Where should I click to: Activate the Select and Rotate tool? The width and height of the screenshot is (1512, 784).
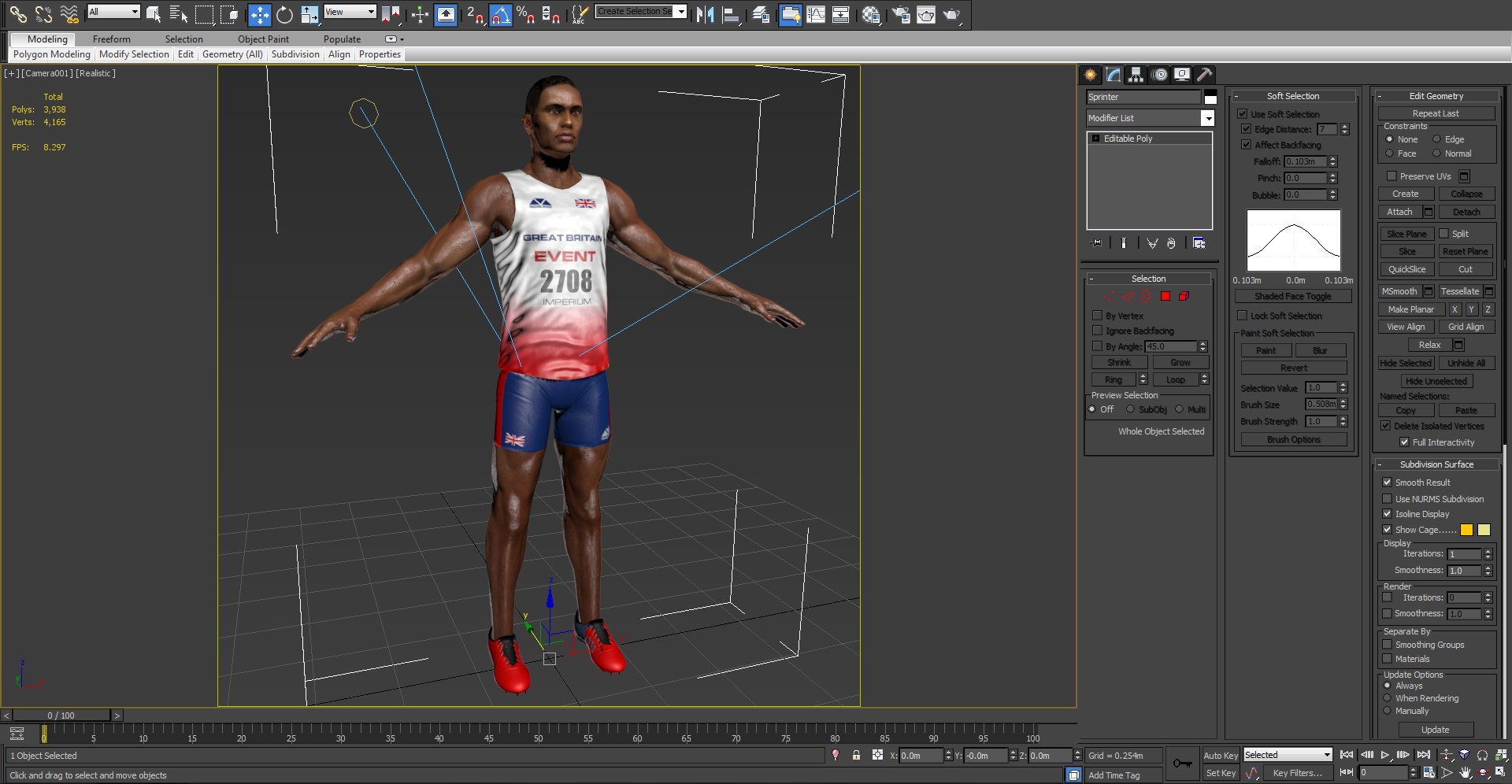tap(284, 14)
